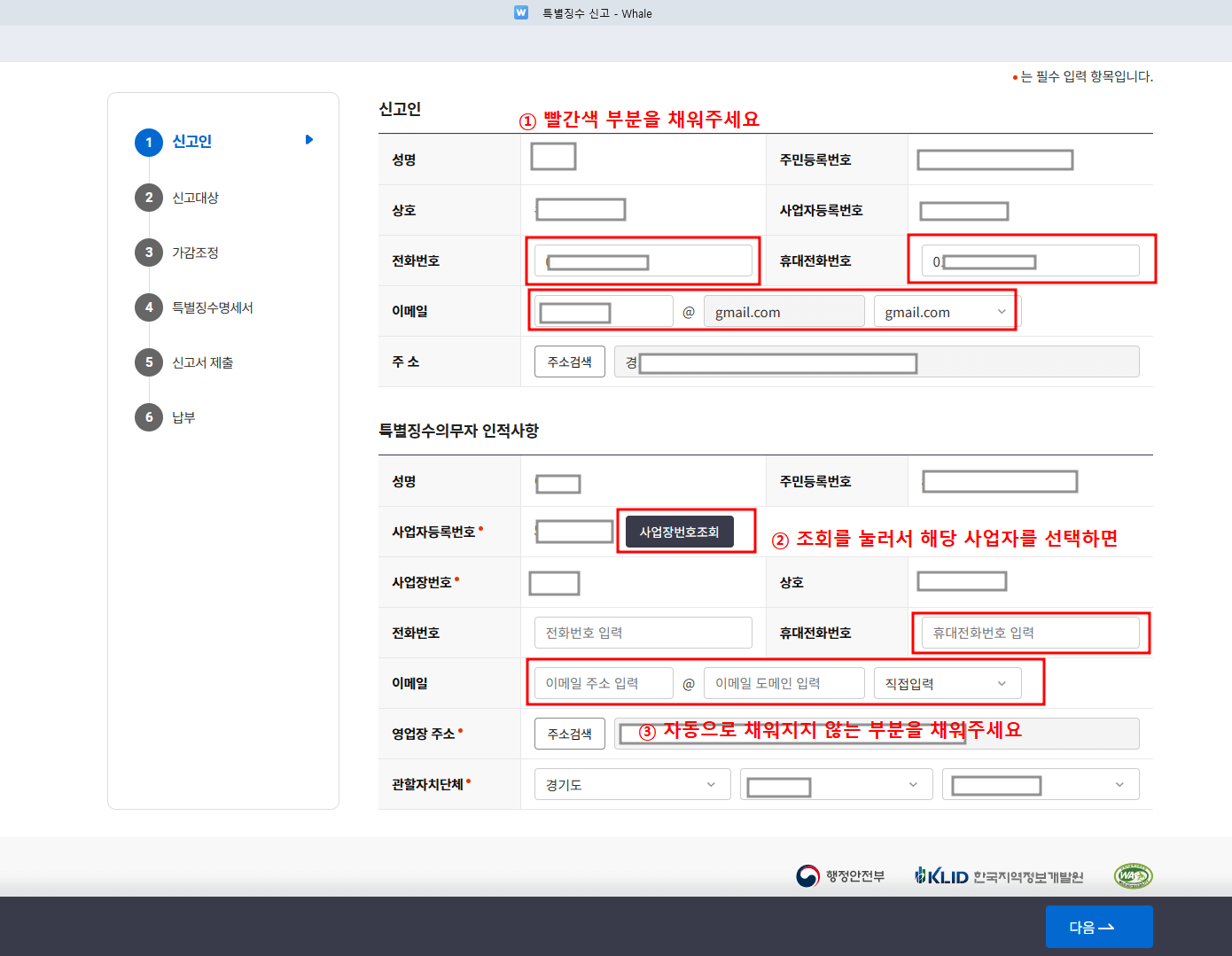Select step 1 신고인 circle icon
The width and height of the screenshot is (1232, 956).
[x=149, y=142]
